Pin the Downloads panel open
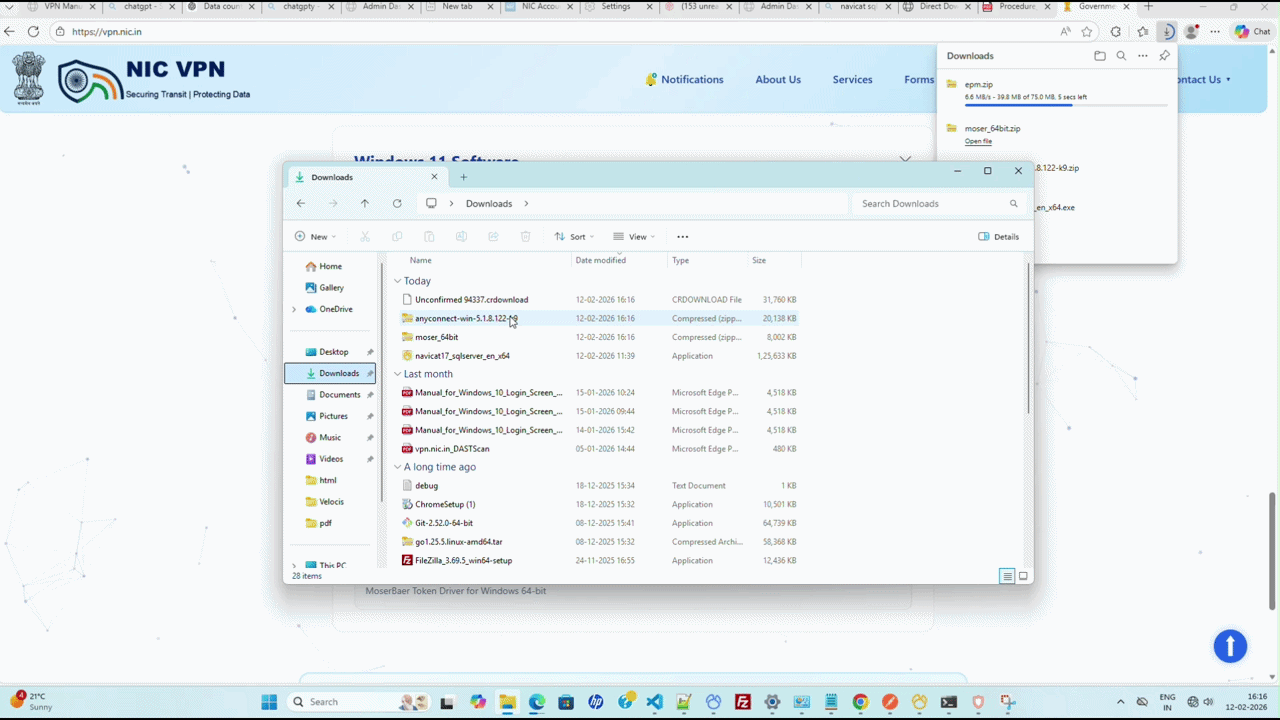The height and width of the screenshot is (720, 1280). tap(1164, 55)
